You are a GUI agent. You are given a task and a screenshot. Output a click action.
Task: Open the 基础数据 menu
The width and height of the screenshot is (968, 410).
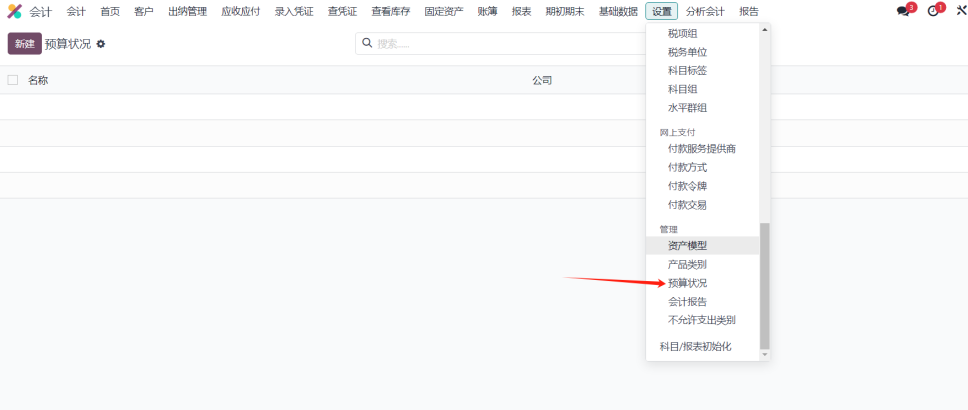(619, 11)
